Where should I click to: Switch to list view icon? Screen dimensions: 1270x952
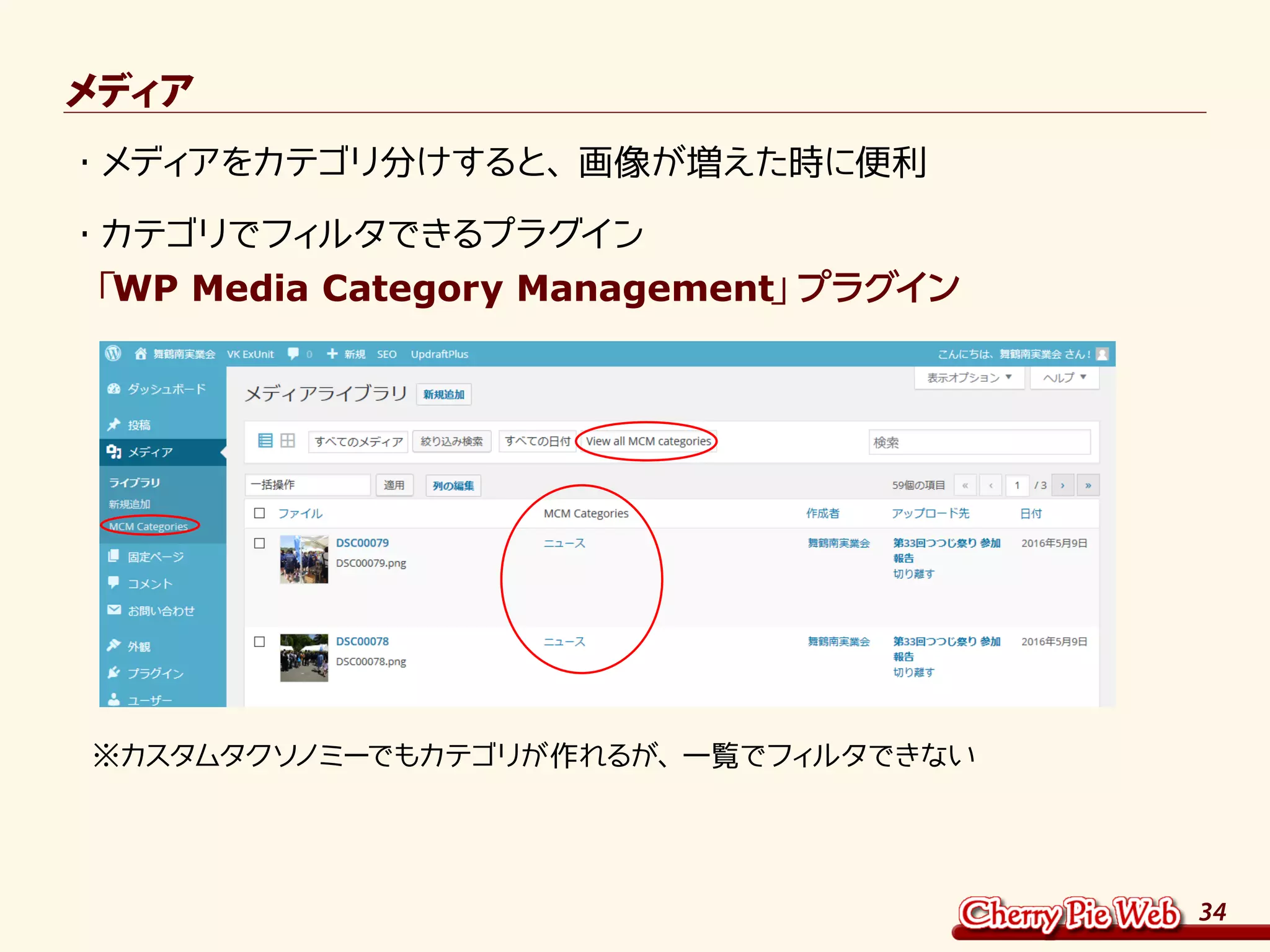point(265,441)
